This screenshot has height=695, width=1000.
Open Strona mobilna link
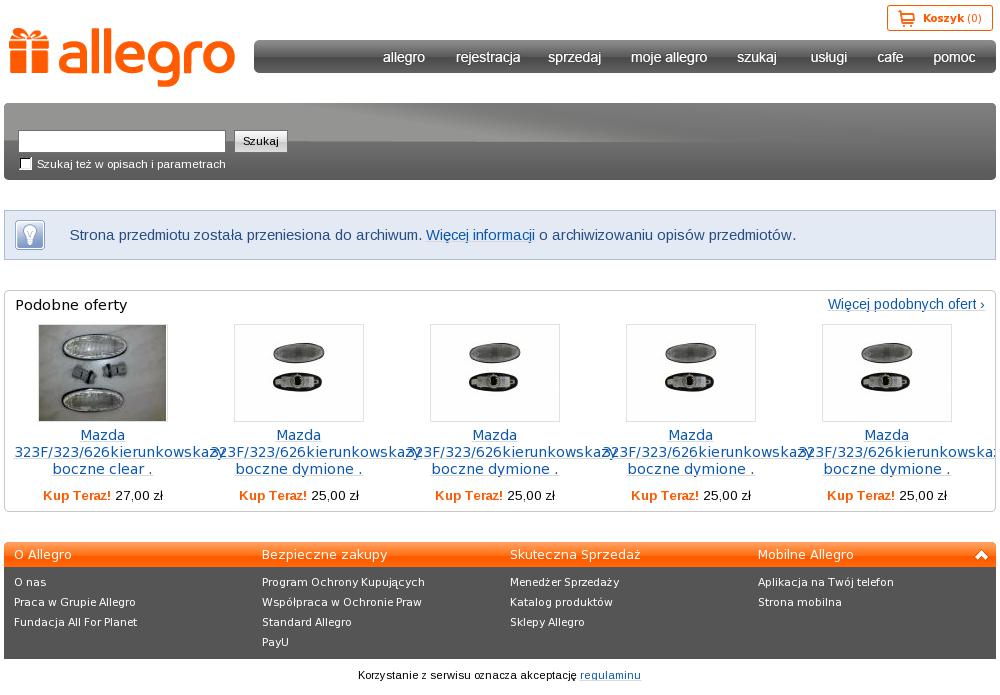[x=800, y=602]
